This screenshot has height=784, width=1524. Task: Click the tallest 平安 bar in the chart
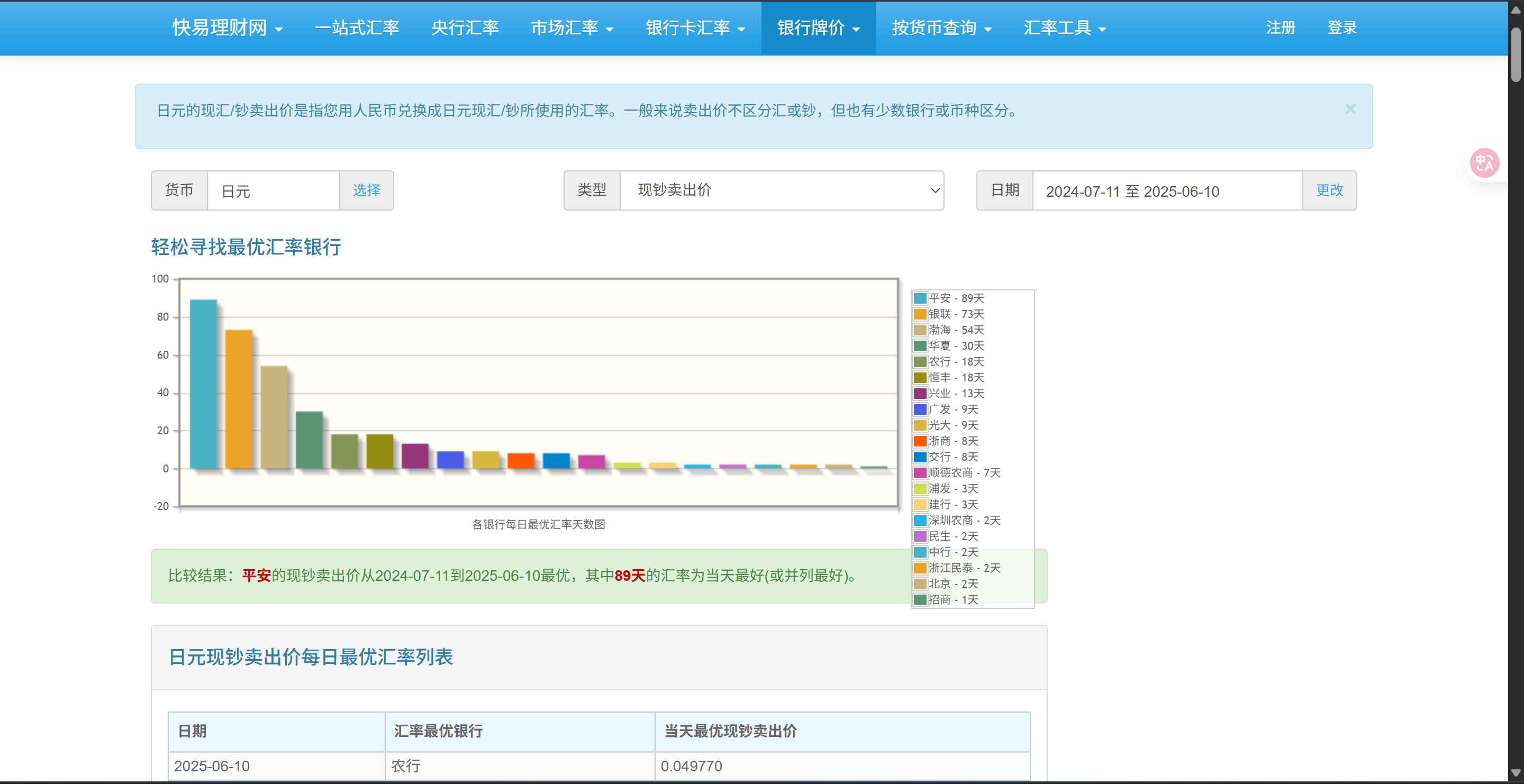click(202, 384)
